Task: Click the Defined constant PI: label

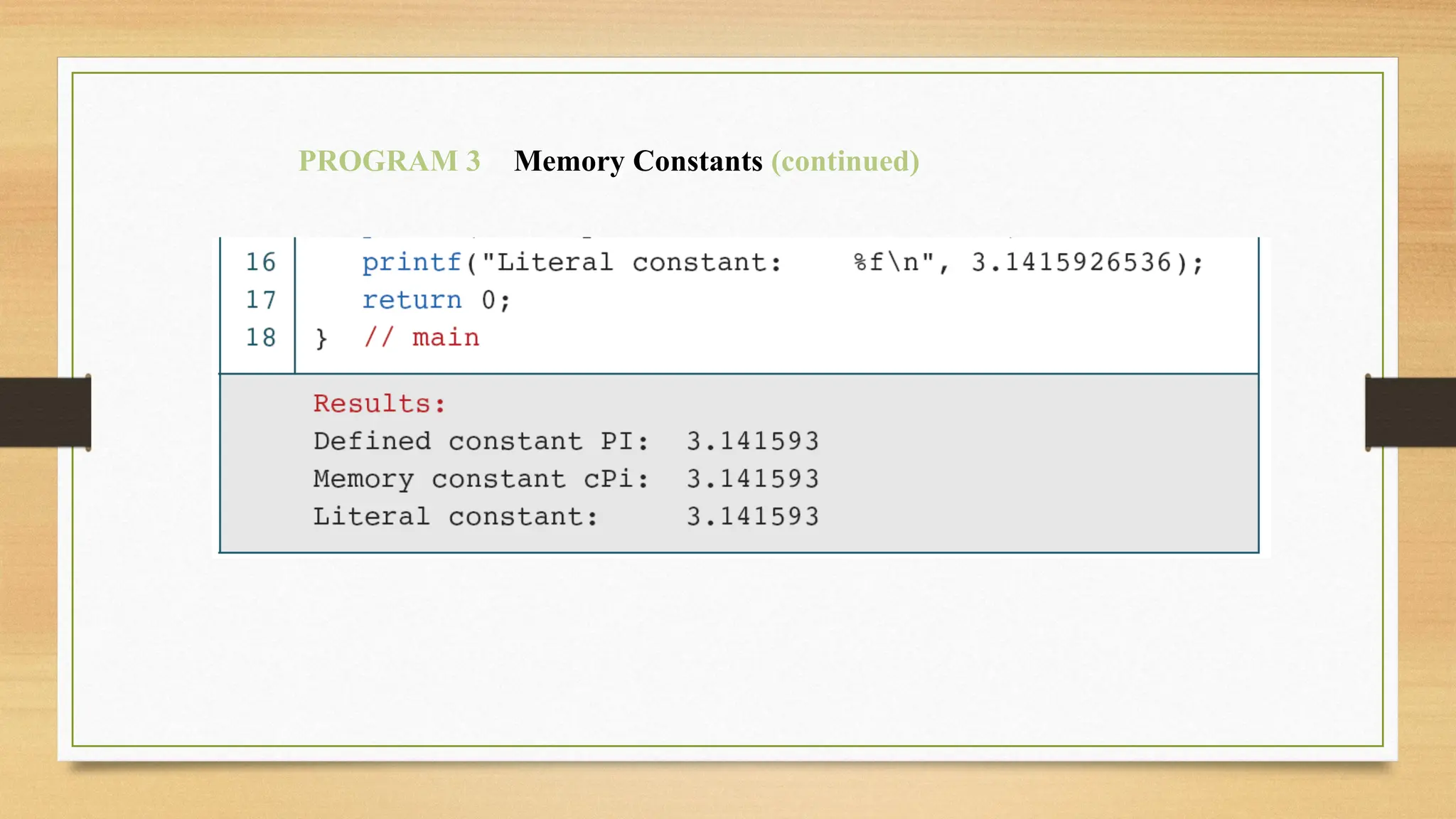Action: click(481, 441)
